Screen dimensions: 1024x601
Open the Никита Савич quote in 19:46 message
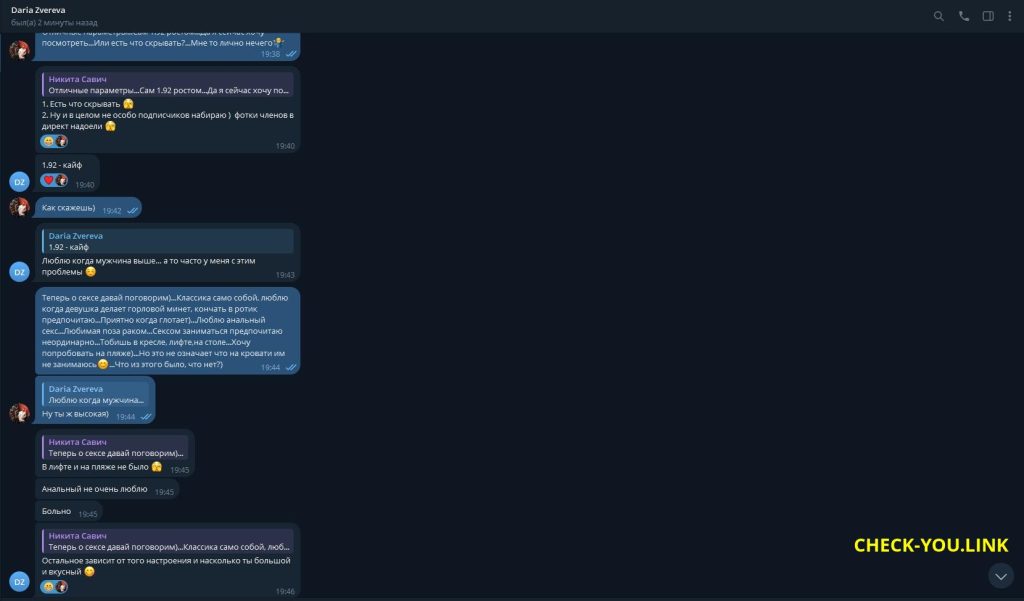tap(167, 541)
